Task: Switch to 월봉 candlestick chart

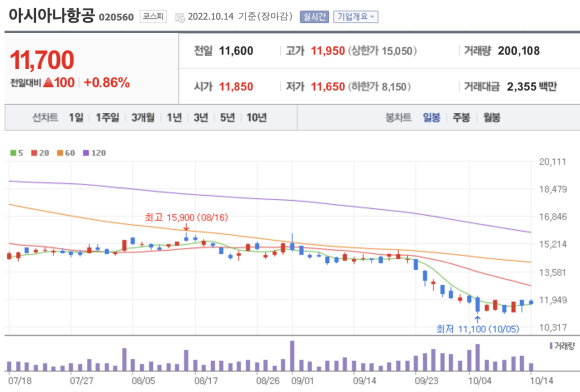Action: pyautogui.click(x=492, y=118)
